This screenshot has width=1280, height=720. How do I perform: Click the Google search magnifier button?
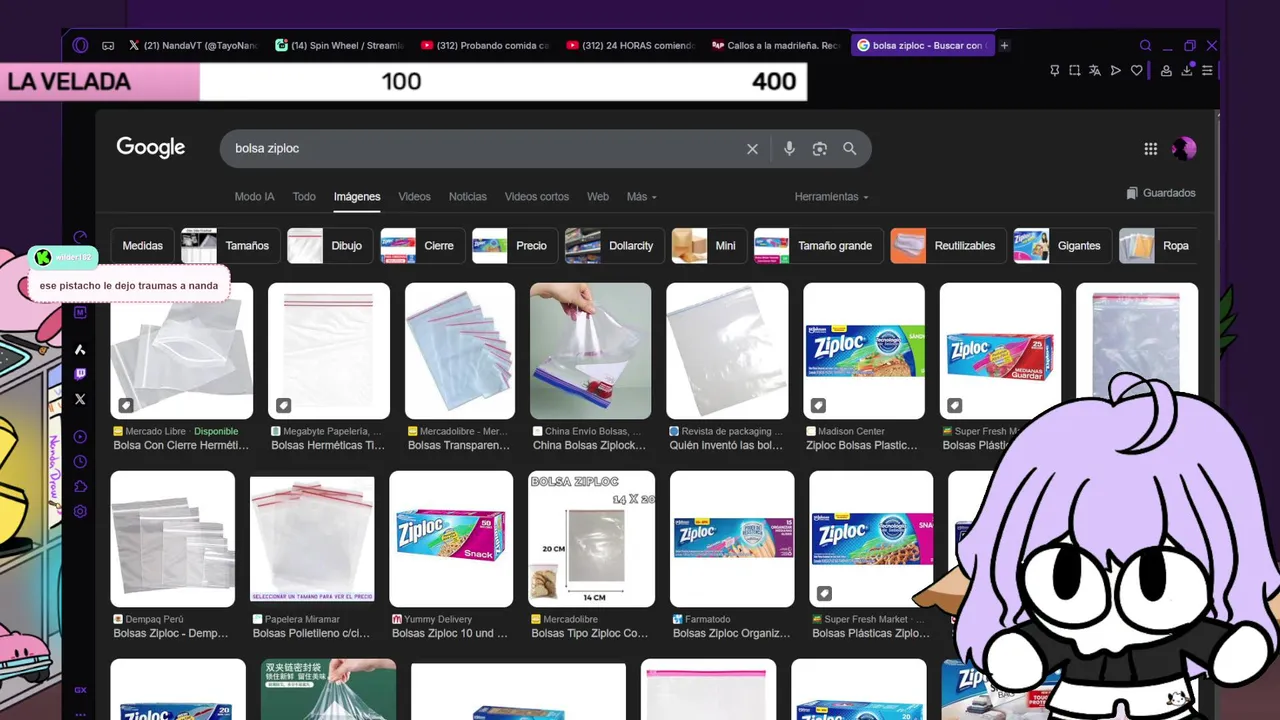(x=849, y=148)
